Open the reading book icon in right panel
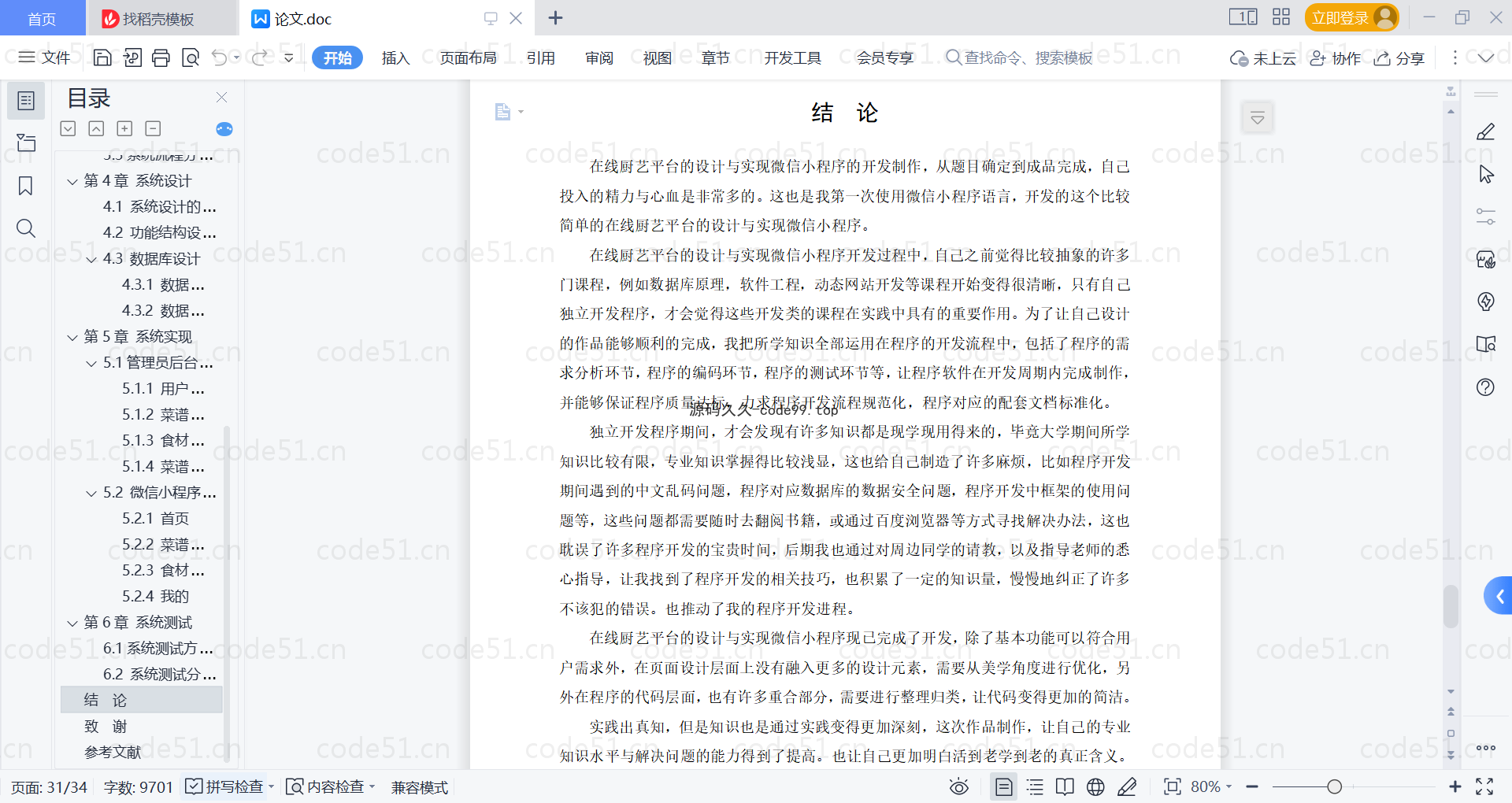This screenshot has width=1512, height=803. tap(1485, 344)
